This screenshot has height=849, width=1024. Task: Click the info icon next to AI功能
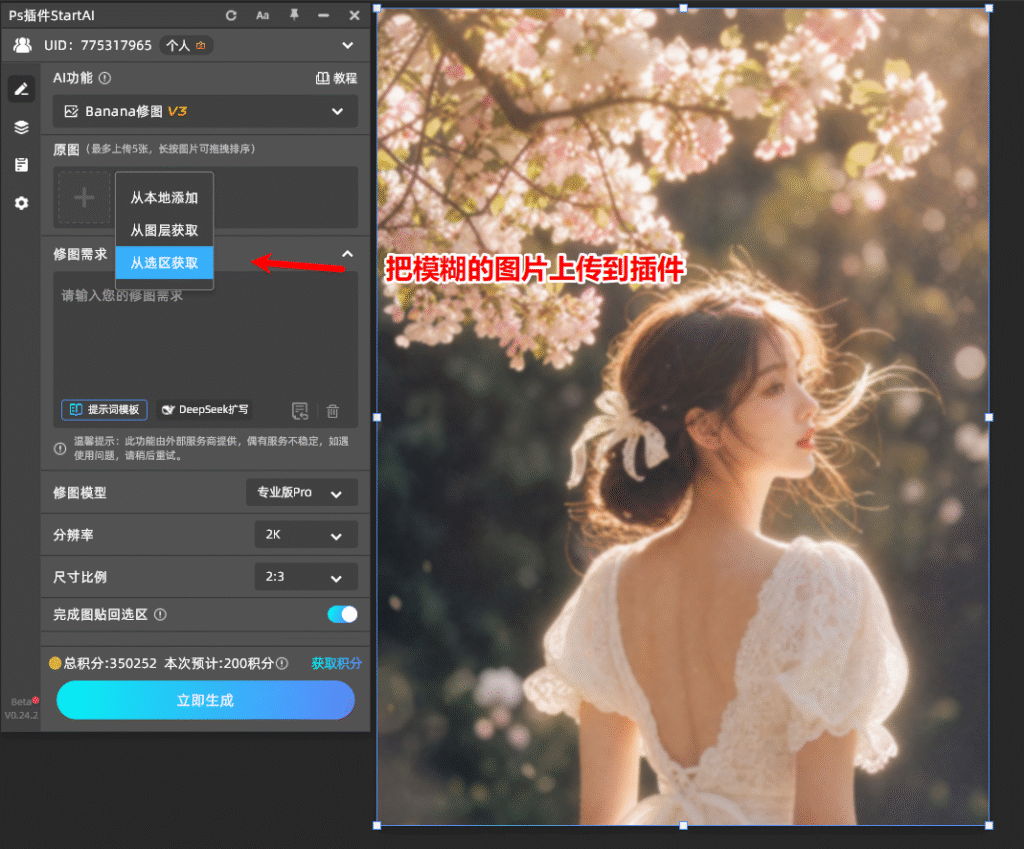click(104, 78)
